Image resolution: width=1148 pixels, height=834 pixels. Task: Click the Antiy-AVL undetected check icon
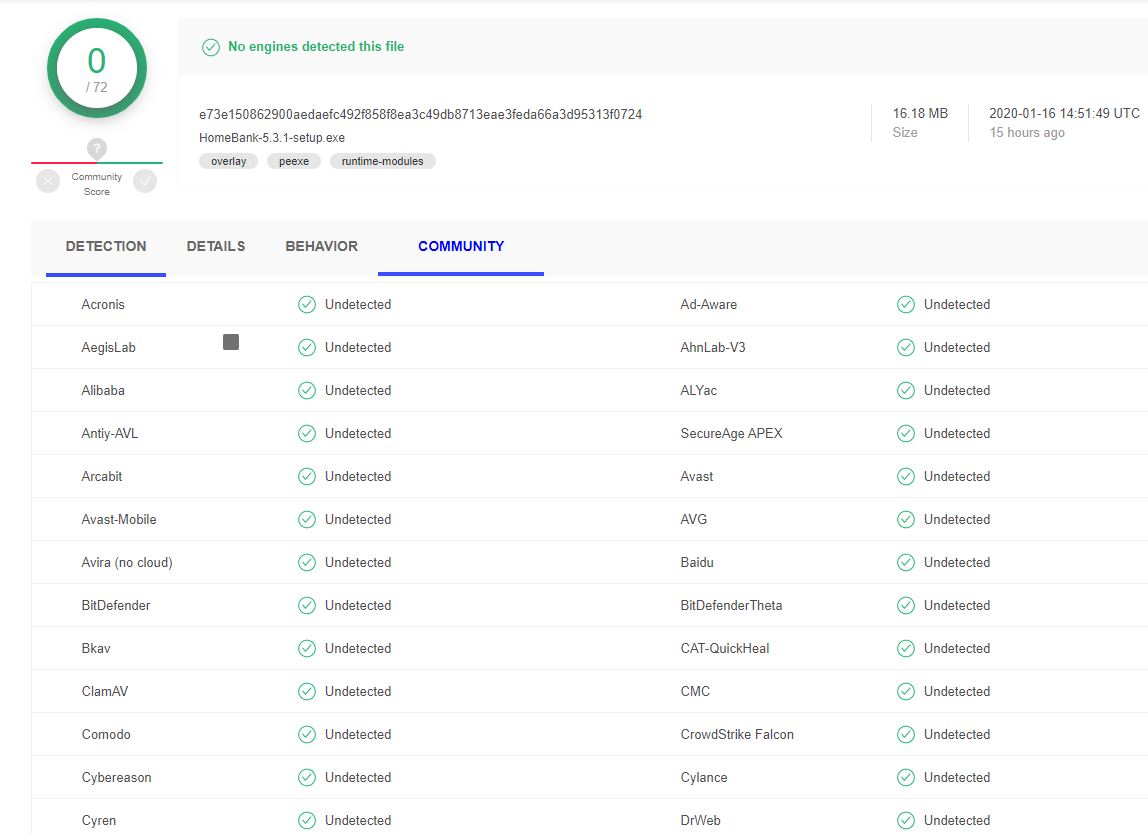(307, 433)
